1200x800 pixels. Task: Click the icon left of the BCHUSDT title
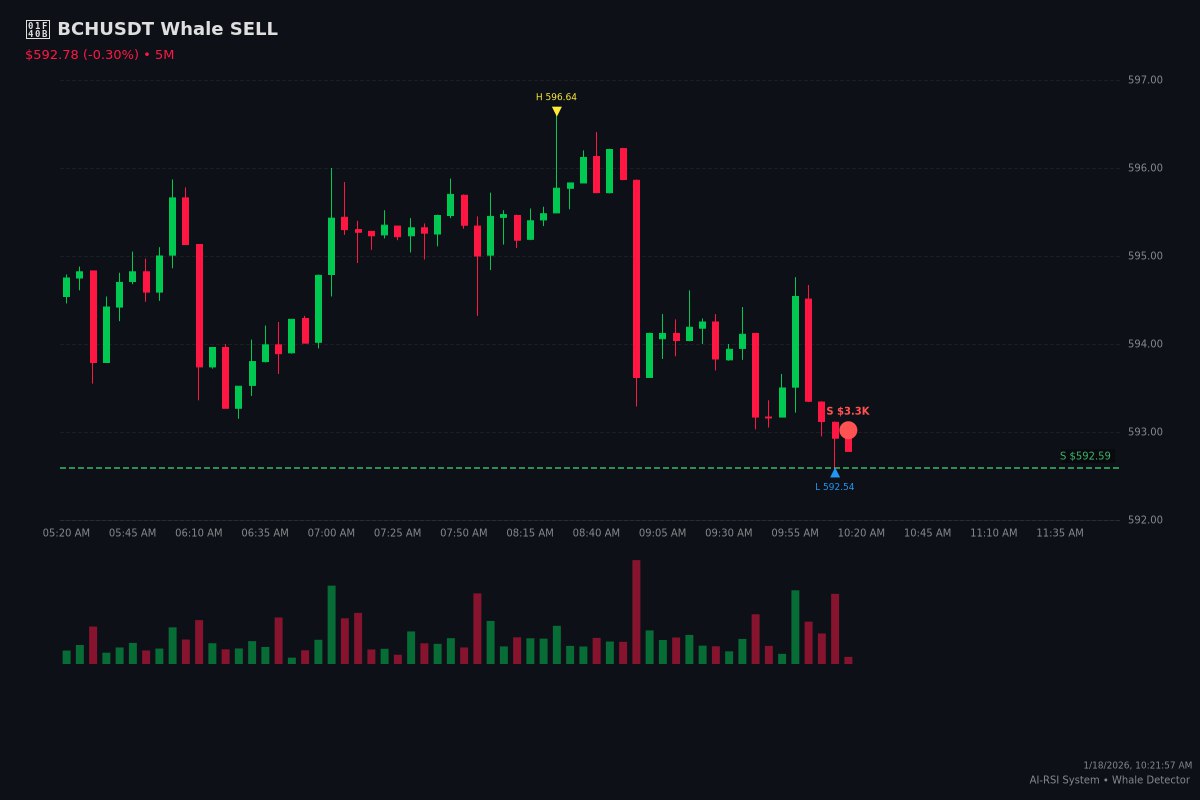coord(37,29)
